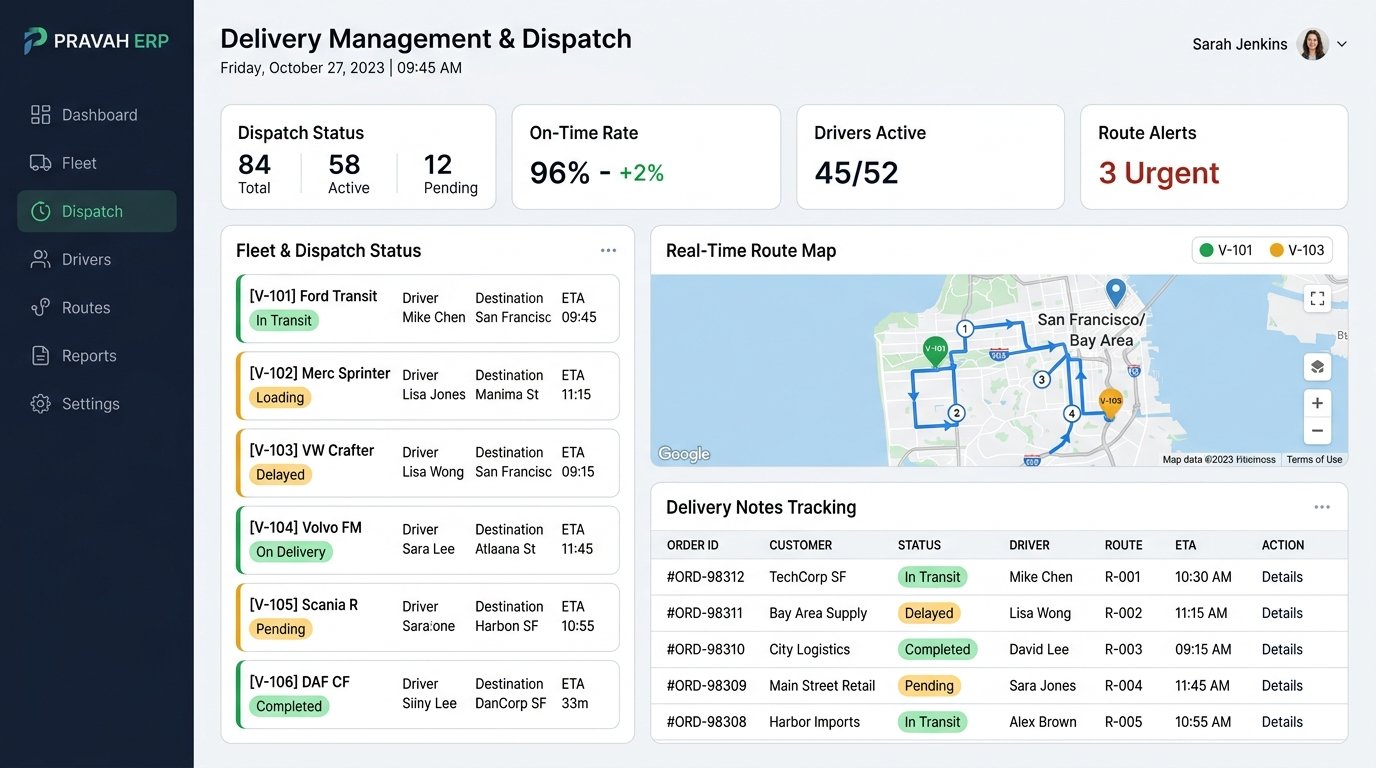This screenshot has height=768, width=1376.
Task: Click the Pravah ERP logo icon
Action: (x=36, y=40)
